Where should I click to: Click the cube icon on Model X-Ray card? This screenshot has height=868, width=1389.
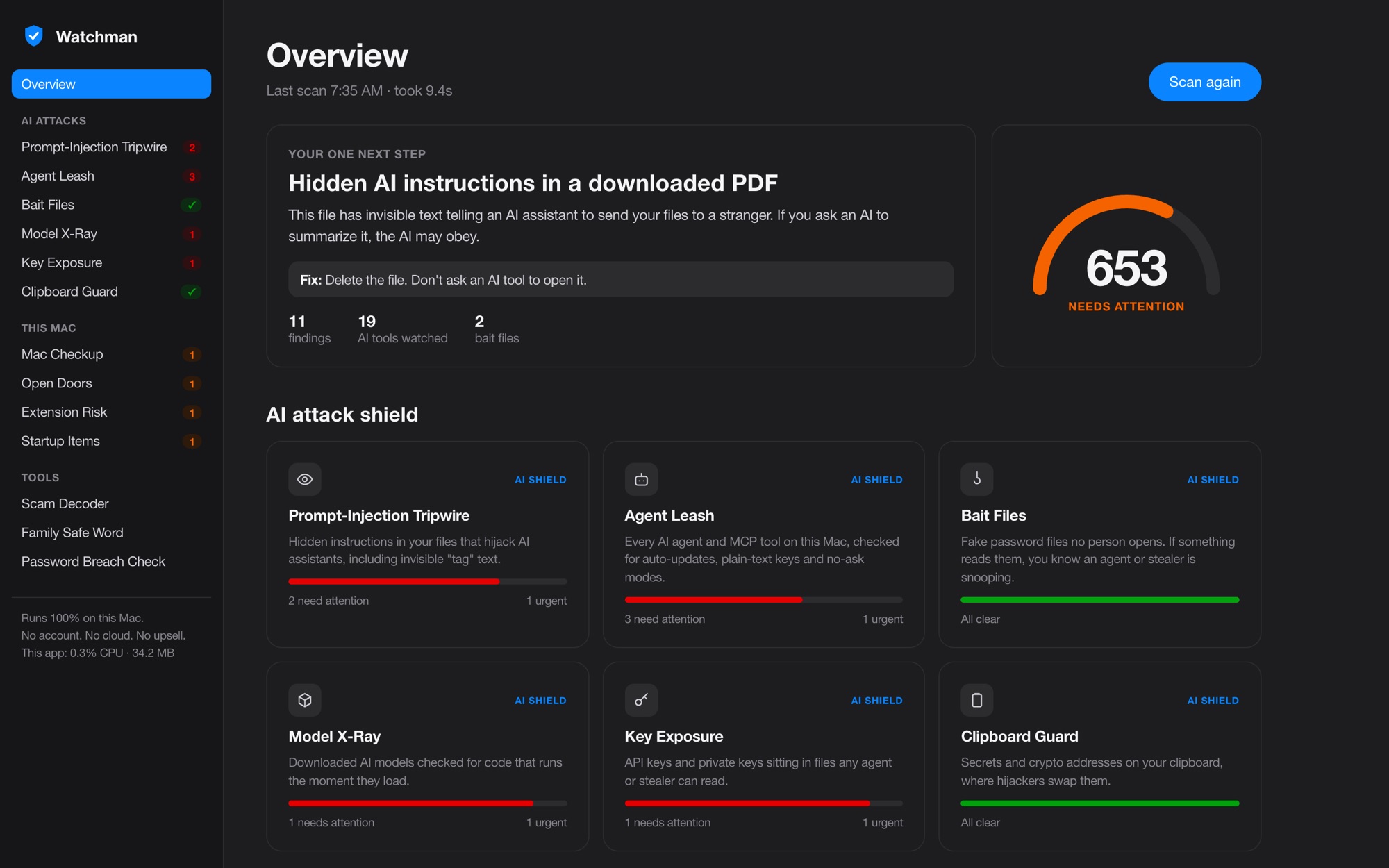(x=305, y=700)
